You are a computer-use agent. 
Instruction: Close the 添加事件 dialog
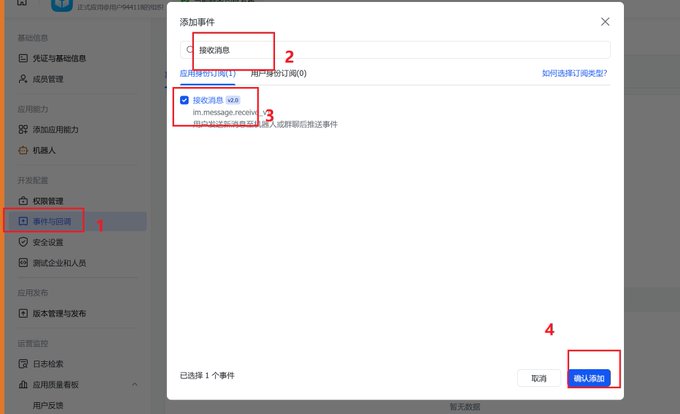605,22
